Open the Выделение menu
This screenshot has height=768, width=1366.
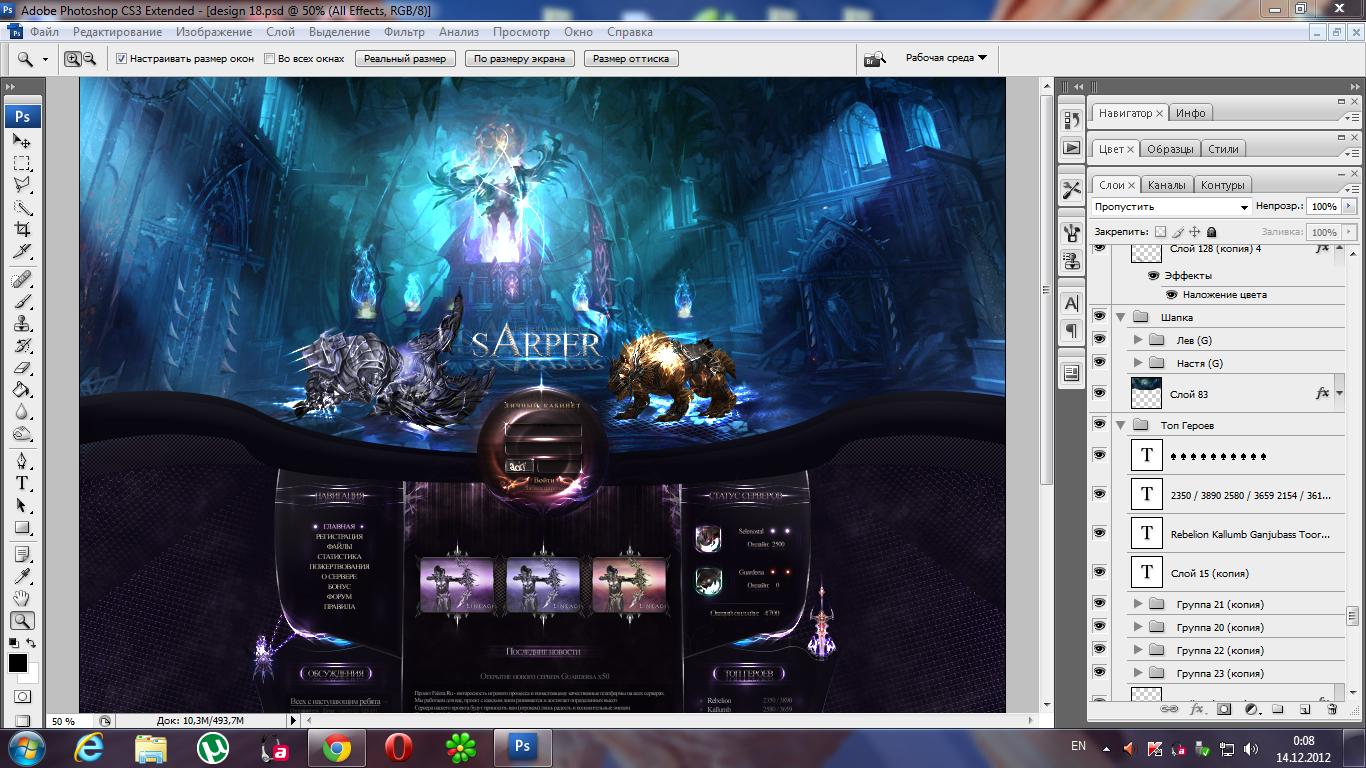pyautogui.click(x=339, y=32)
